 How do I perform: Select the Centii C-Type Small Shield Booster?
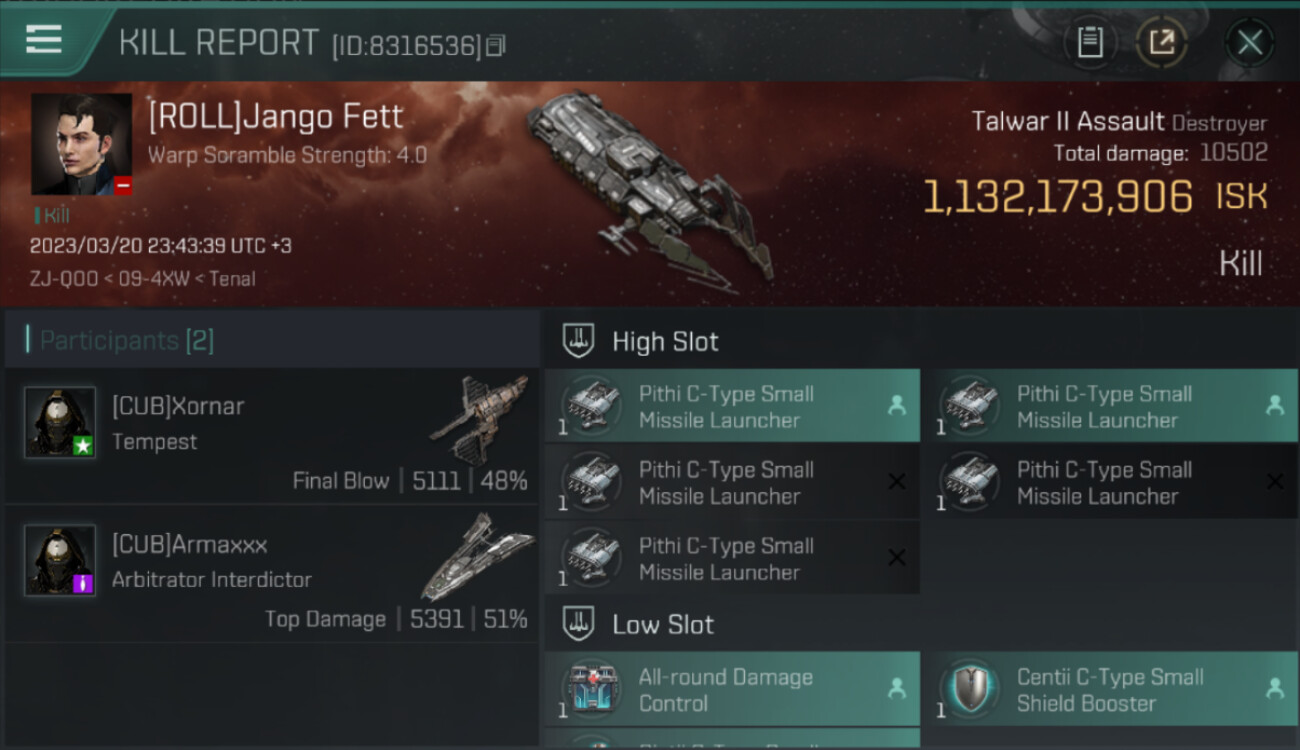coord(1110,690)
